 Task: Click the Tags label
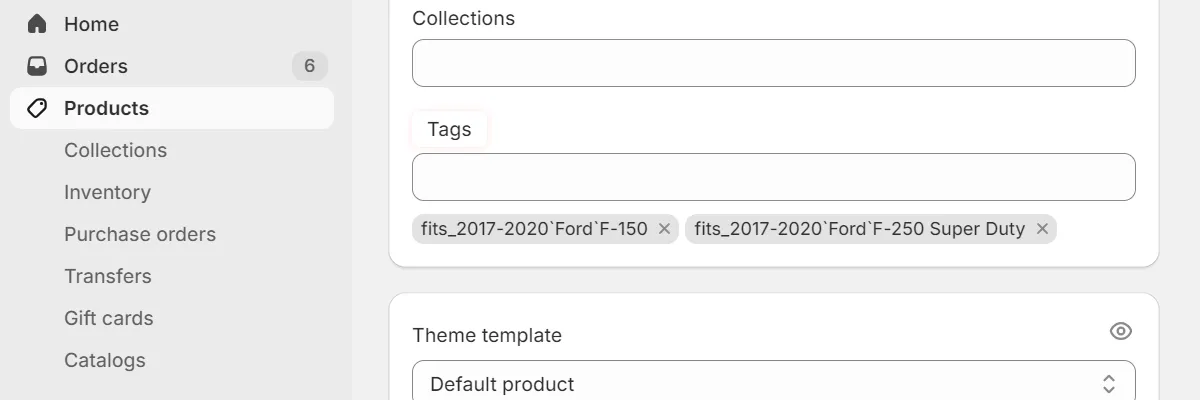[x=449, y=129]
